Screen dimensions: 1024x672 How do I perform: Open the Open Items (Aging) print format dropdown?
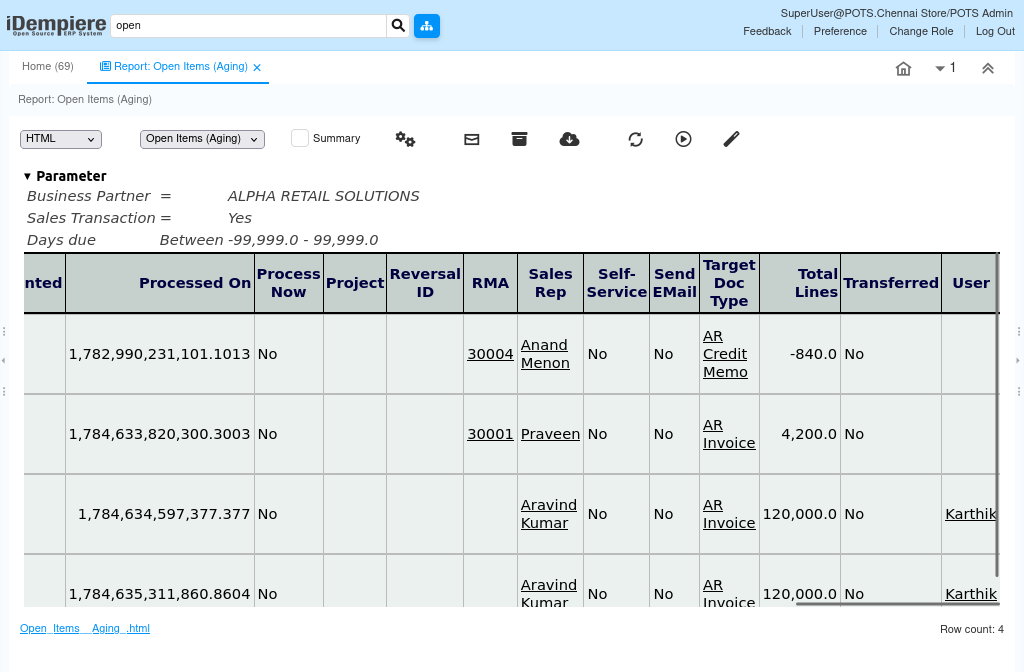coord(202,139)
